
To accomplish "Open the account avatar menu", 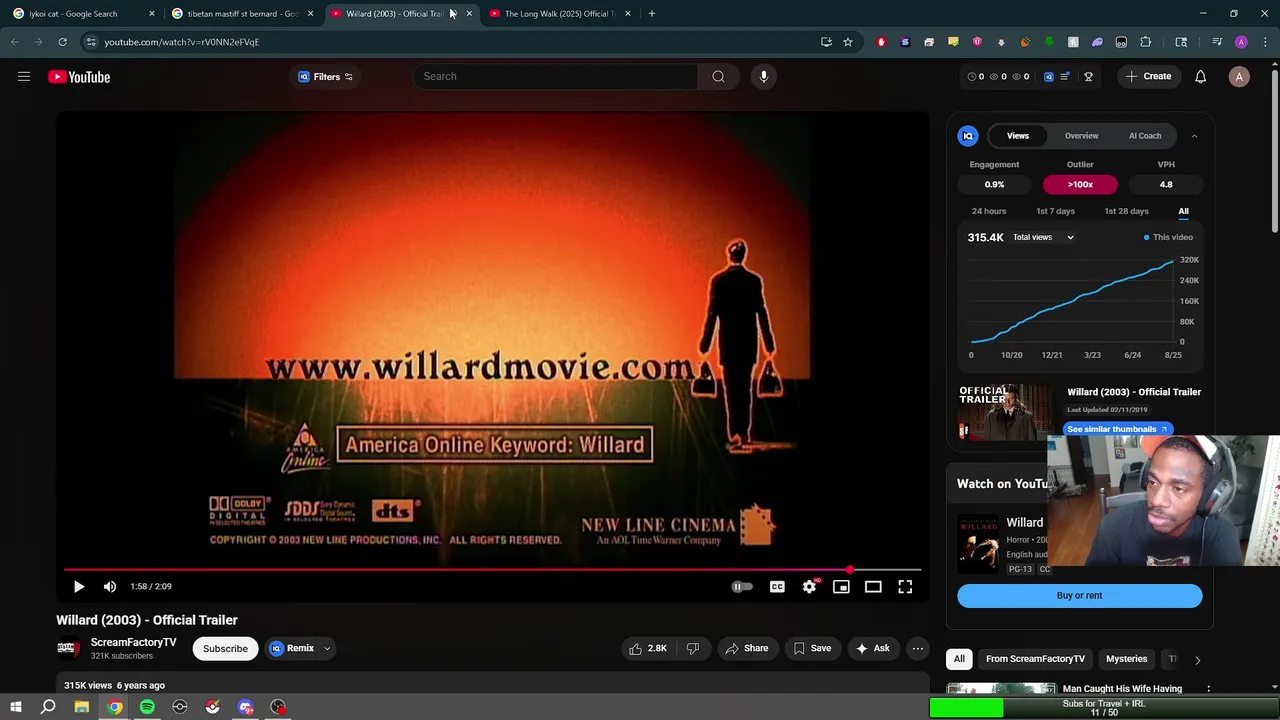I will pos(1239,77).
